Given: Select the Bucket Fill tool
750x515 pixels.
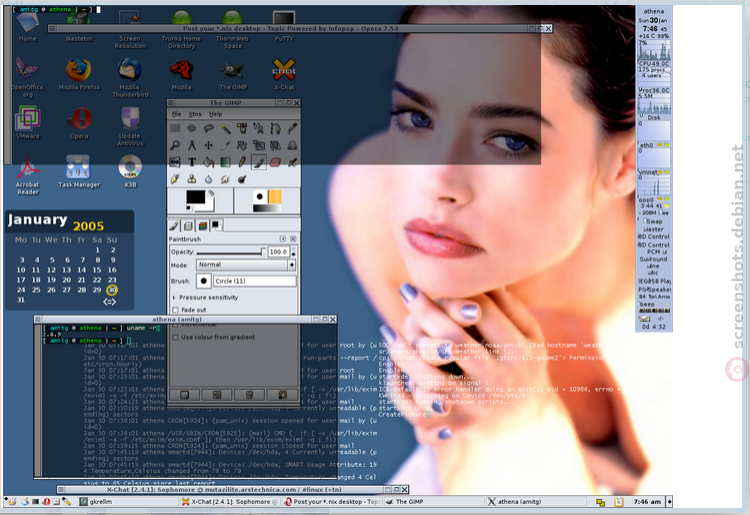Looking at the screenshot, I should coord(209,162).
